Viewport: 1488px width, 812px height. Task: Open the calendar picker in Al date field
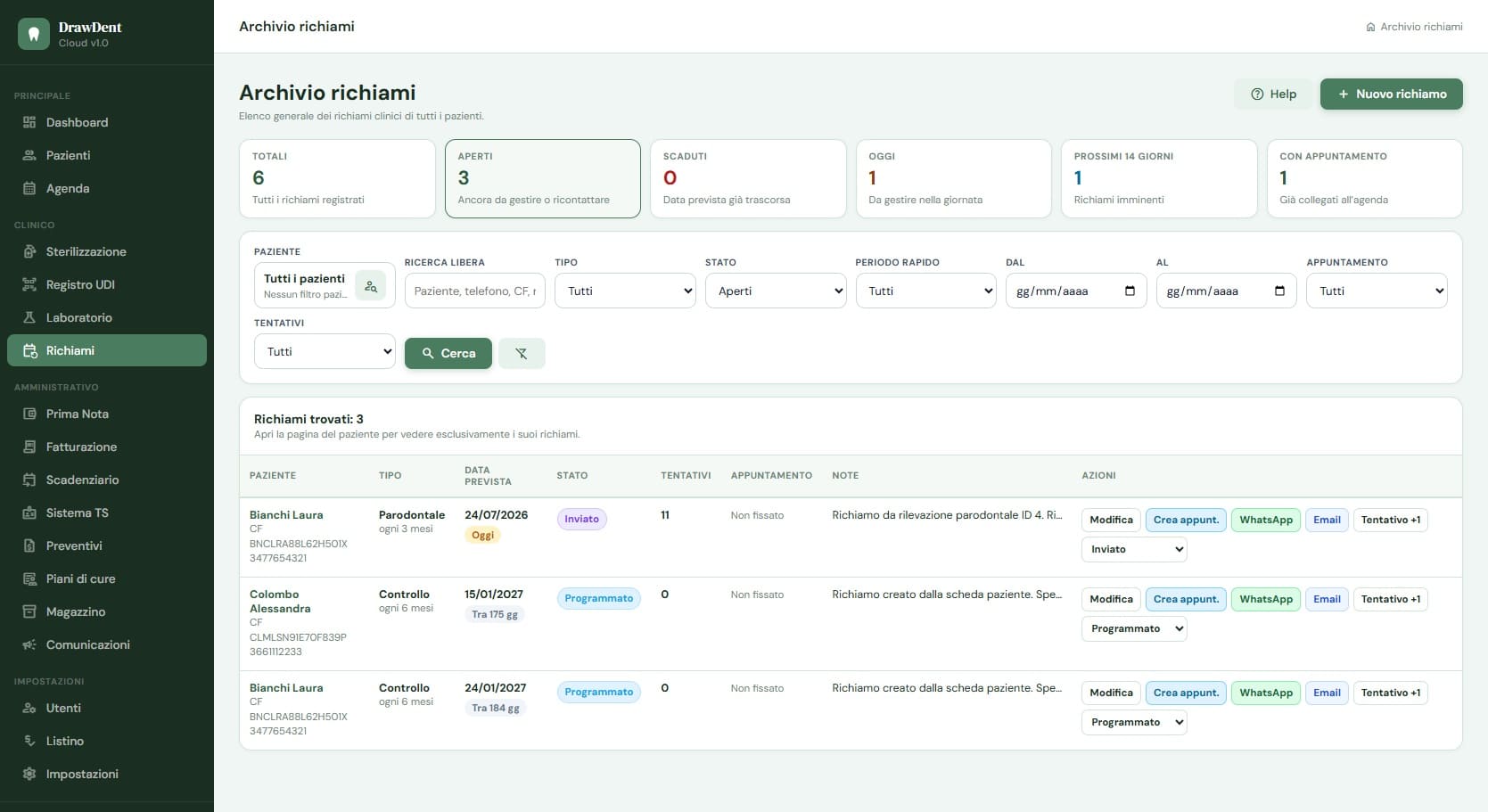point(1280,291)
